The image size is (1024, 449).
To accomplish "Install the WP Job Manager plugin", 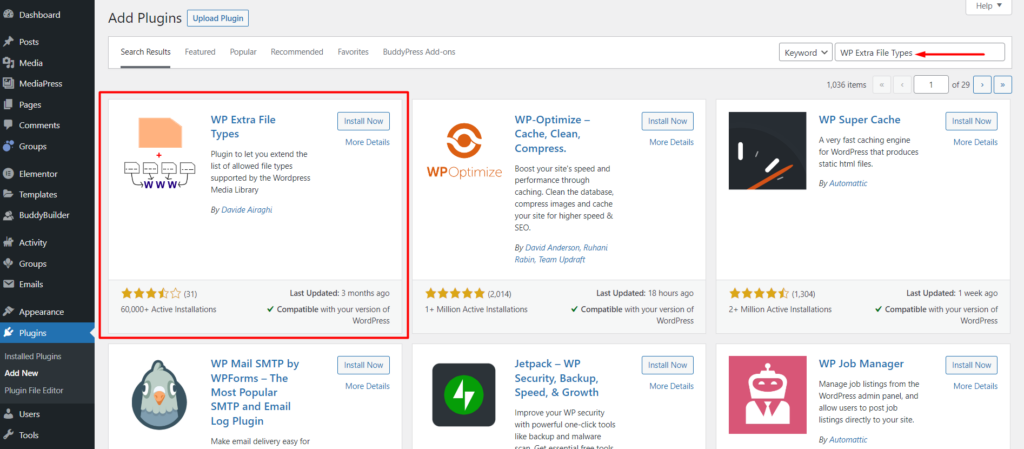I will [972, 365].
